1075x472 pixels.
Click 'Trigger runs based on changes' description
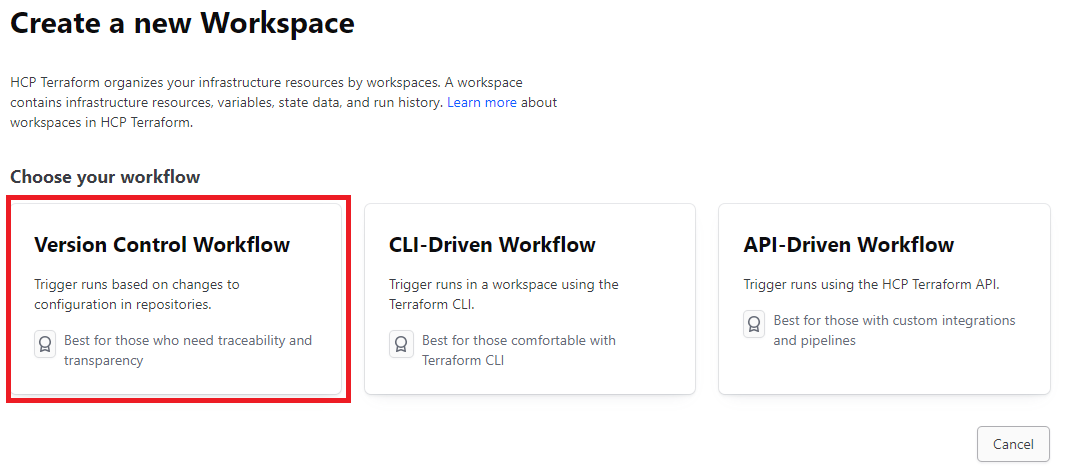coord(137,294)
